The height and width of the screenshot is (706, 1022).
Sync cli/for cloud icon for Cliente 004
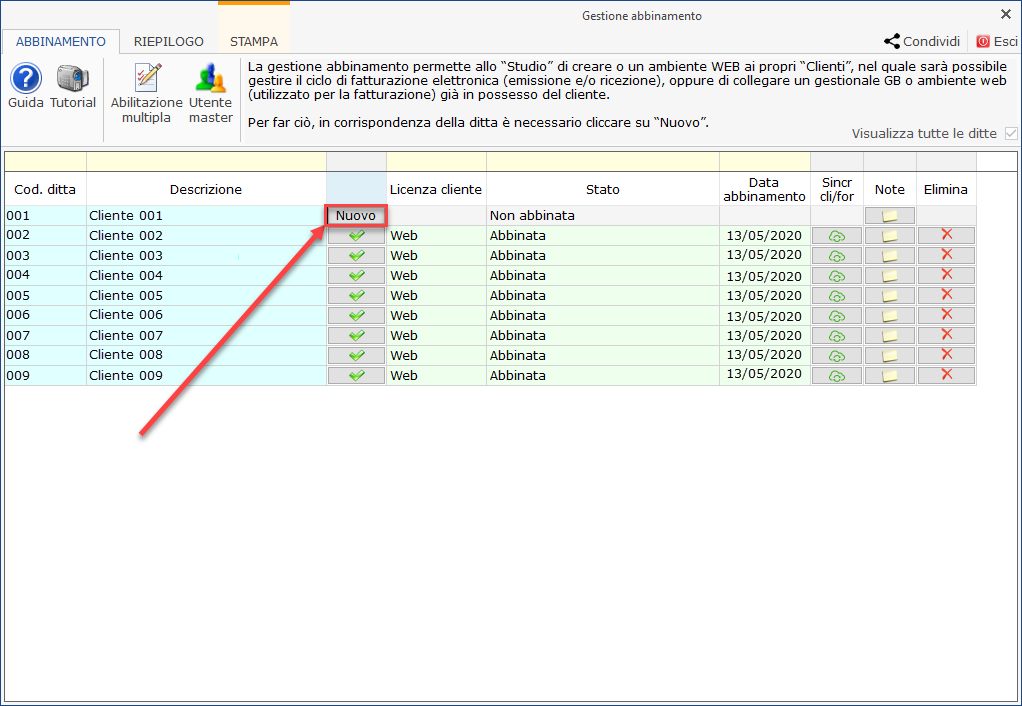tap(837, 276)
